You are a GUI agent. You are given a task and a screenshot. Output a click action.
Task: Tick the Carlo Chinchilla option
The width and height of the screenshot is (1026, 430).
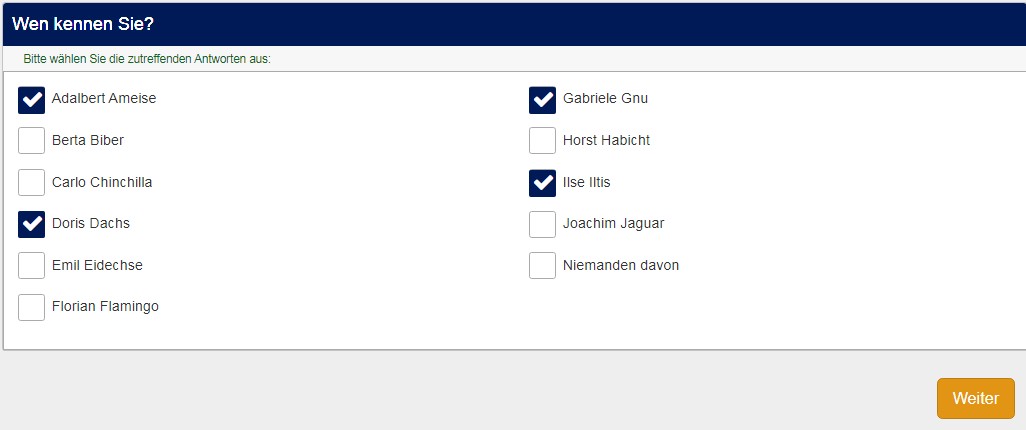tap(32, 182)
